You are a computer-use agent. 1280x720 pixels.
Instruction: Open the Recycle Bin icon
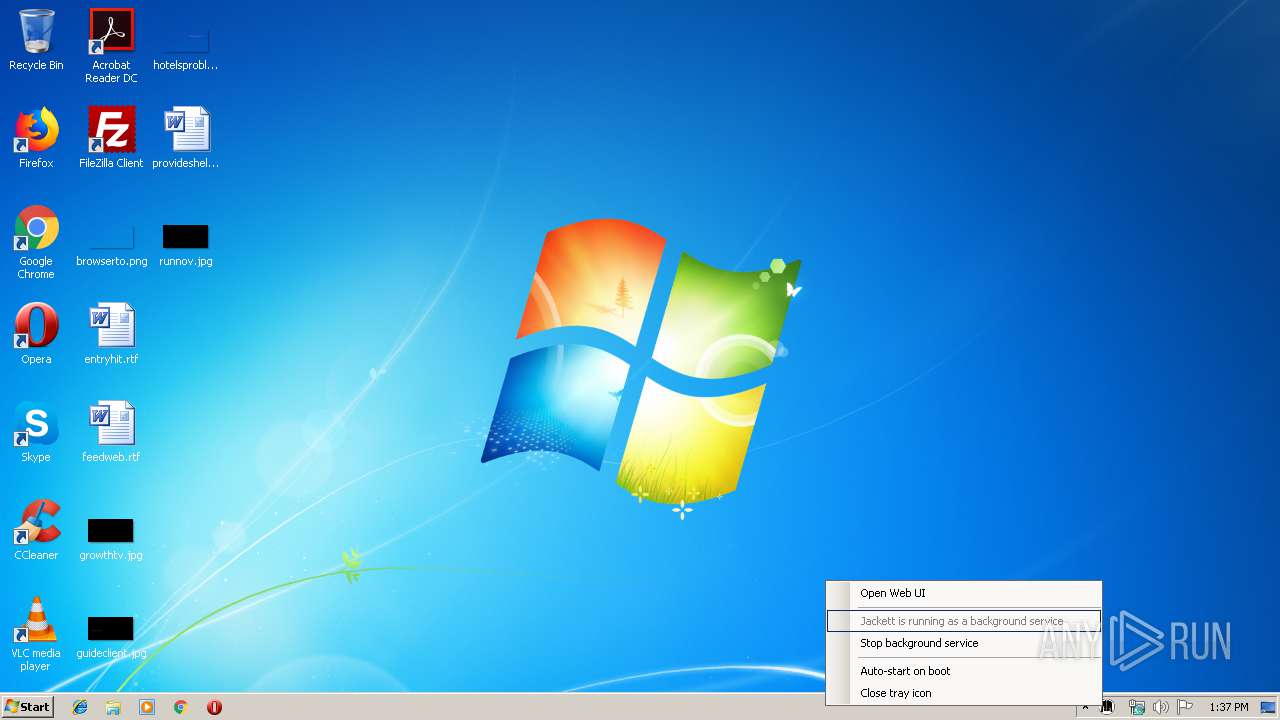pos(36,40)
